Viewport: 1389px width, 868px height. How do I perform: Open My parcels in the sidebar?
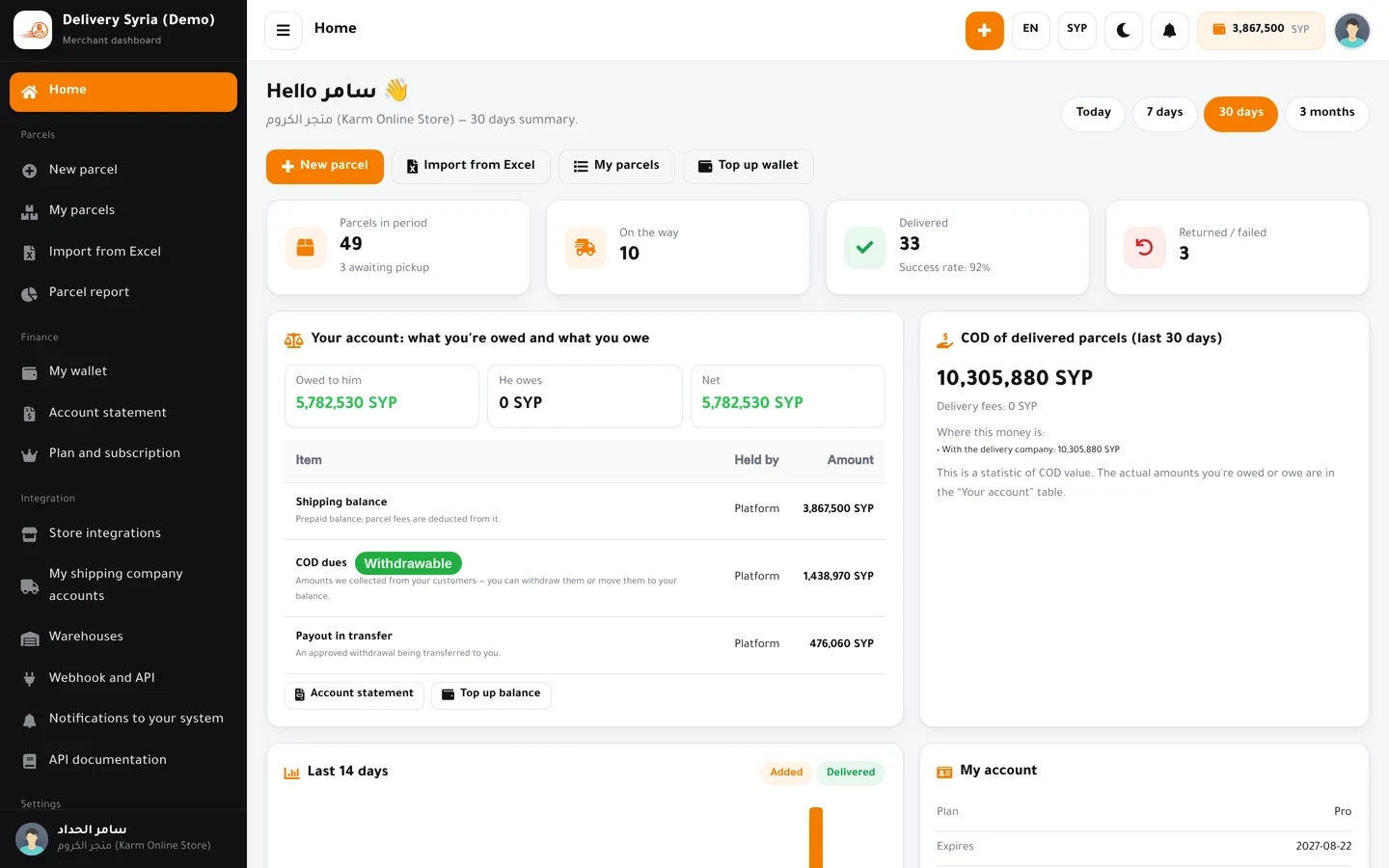point(123,210)
